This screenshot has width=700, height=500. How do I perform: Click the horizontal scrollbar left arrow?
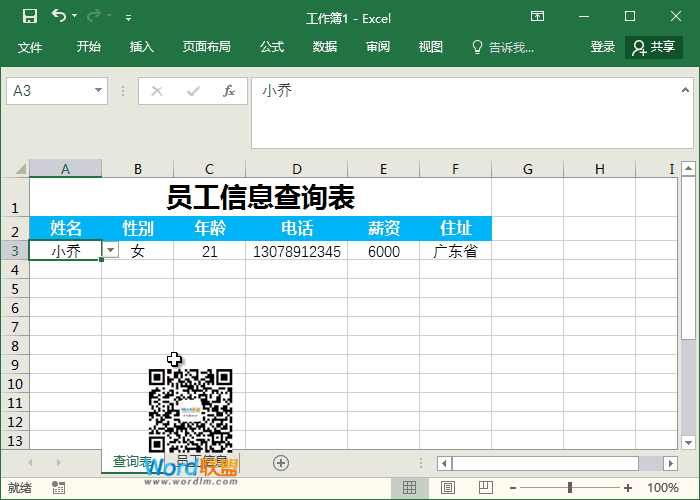tap(444, 463)
